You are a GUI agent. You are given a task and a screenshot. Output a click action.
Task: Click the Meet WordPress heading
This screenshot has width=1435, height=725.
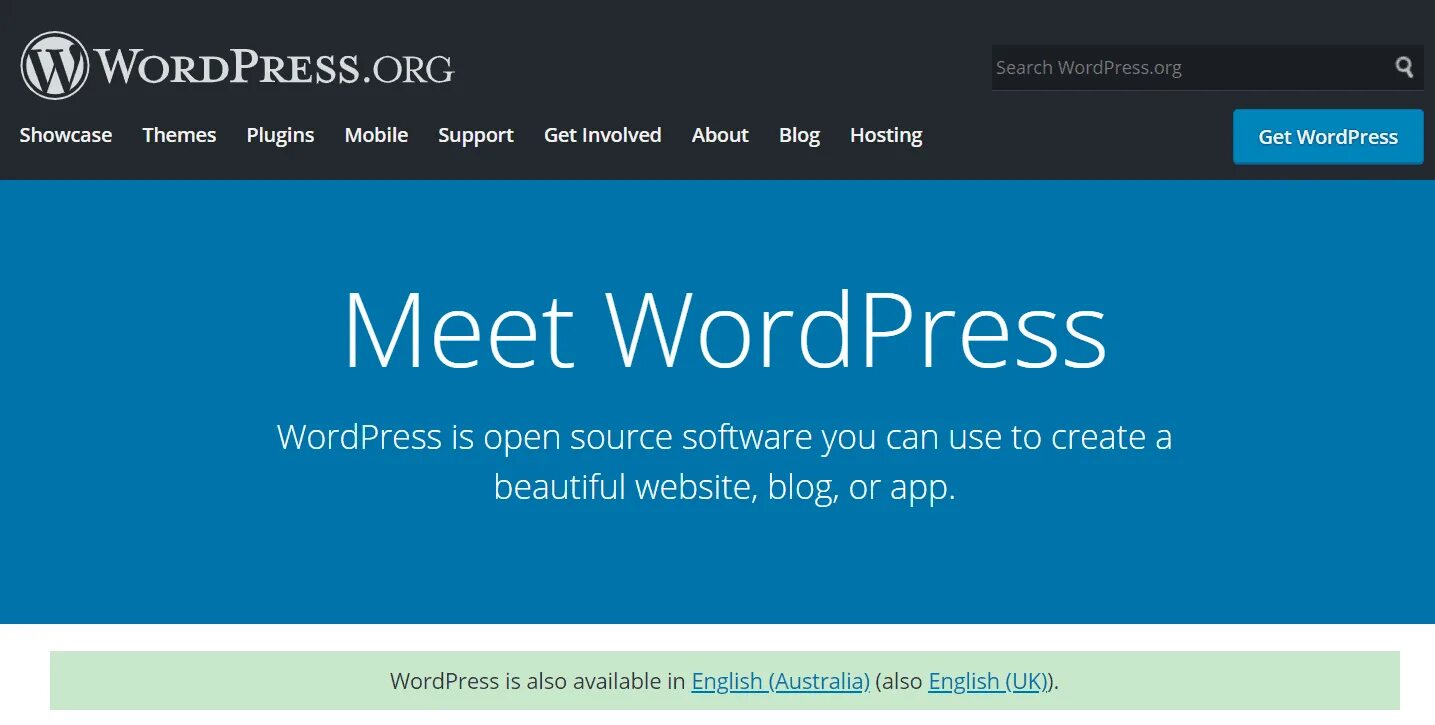[725, 330]
